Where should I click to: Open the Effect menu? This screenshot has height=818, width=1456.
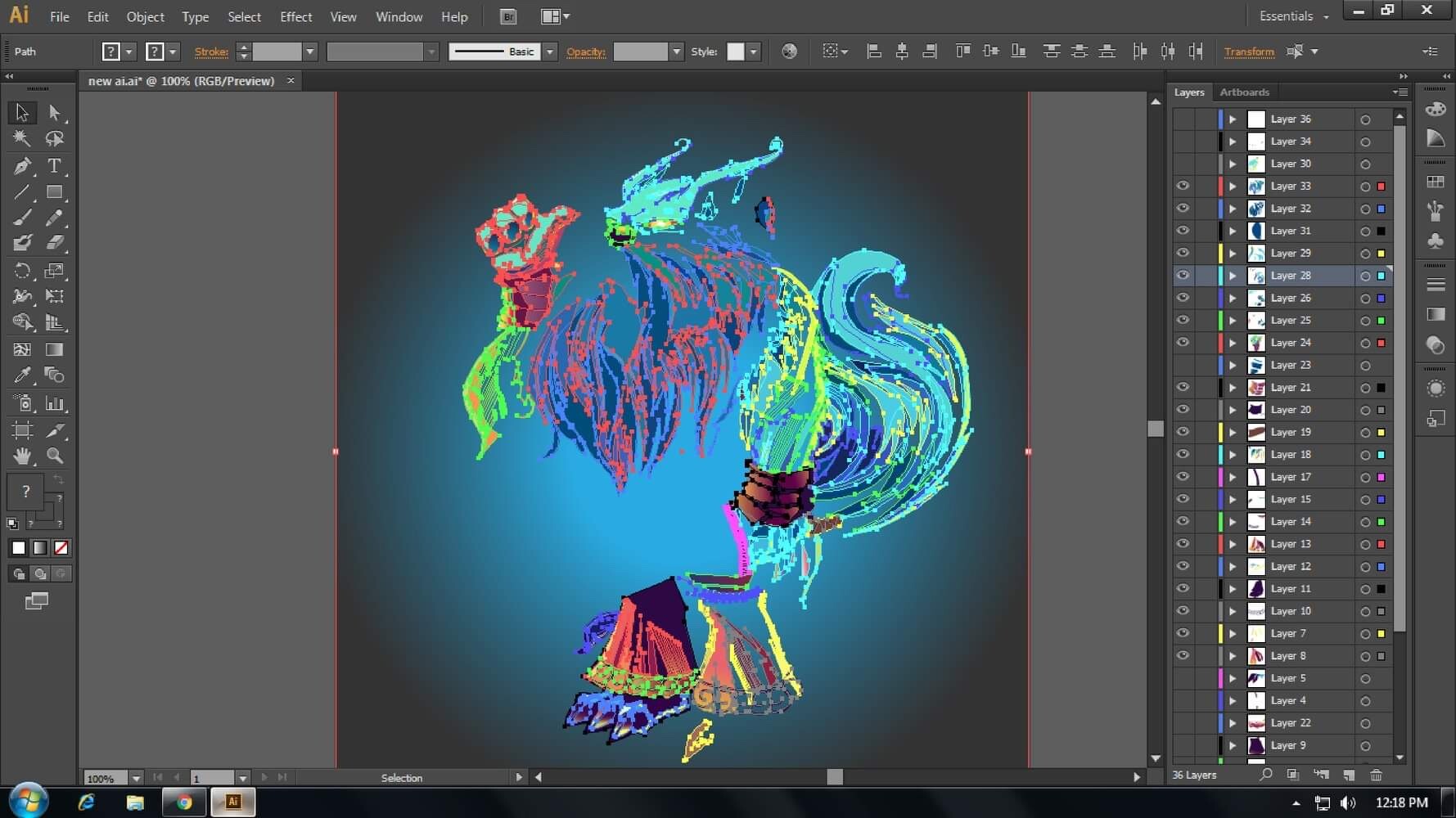tap(295, 16)
